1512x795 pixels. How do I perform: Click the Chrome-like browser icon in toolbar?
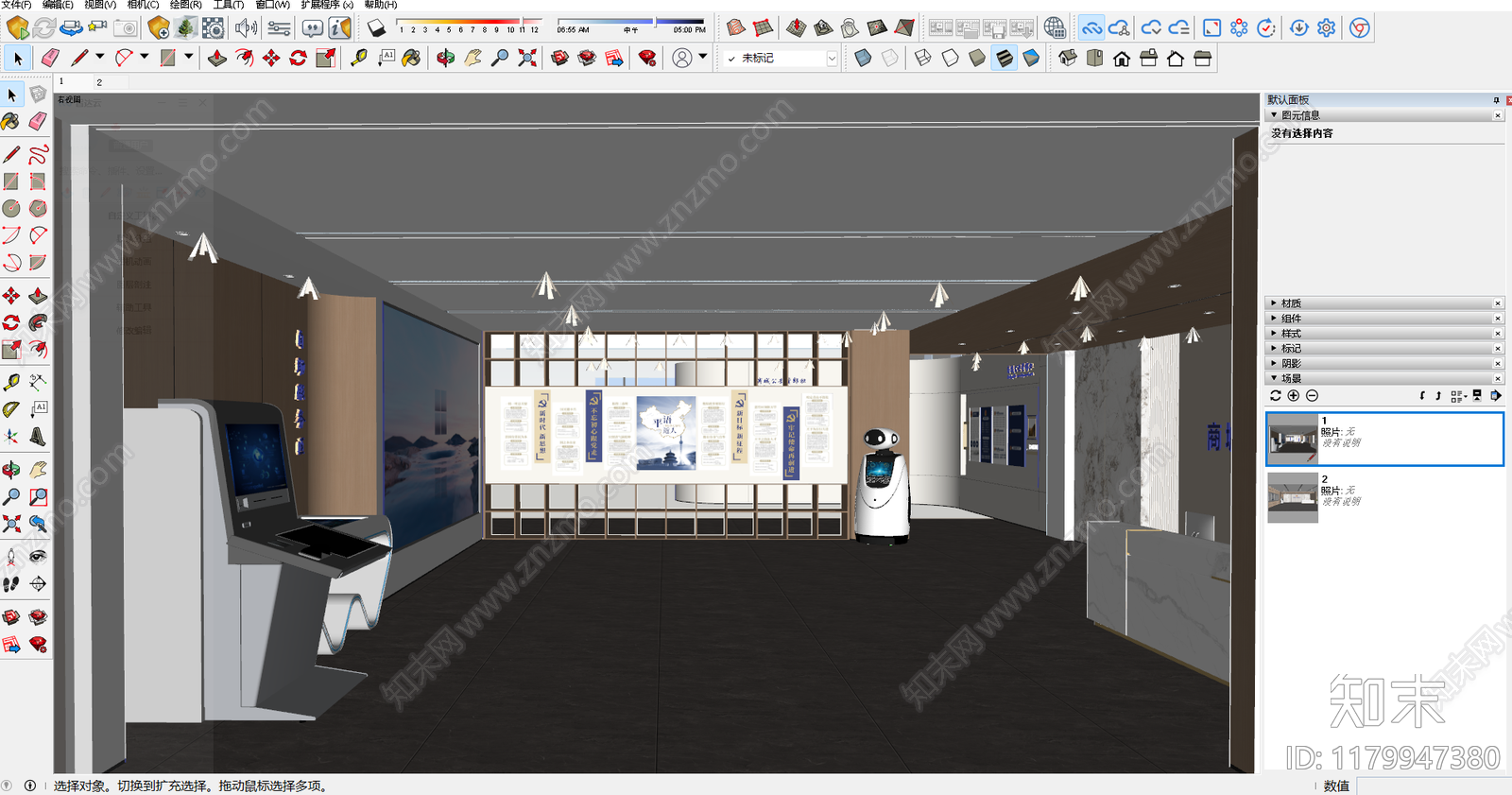pyautogui.click(x=1360, y=27)
